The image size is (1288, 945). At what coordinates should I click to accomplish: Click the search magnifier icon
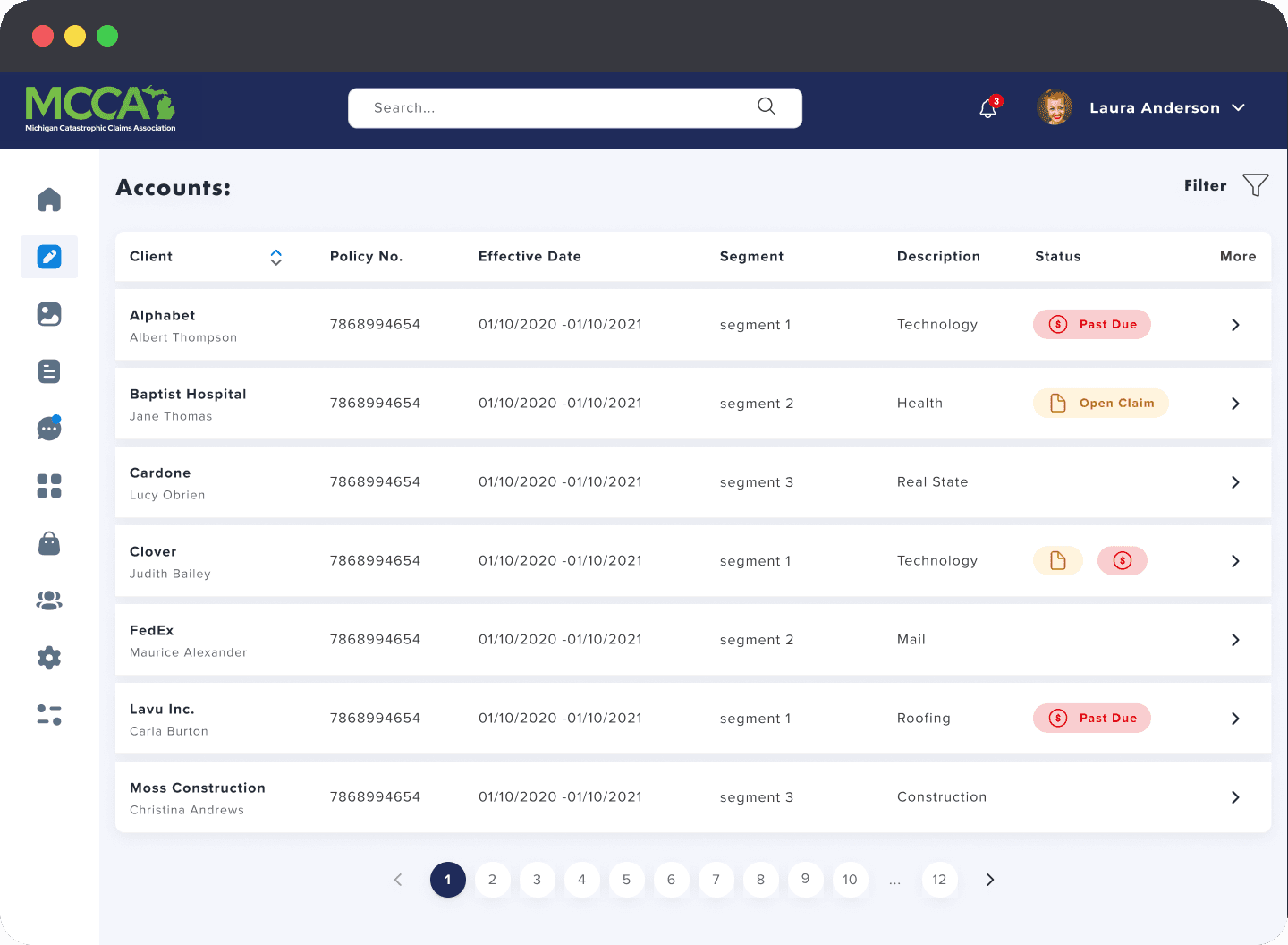(767, 106)
